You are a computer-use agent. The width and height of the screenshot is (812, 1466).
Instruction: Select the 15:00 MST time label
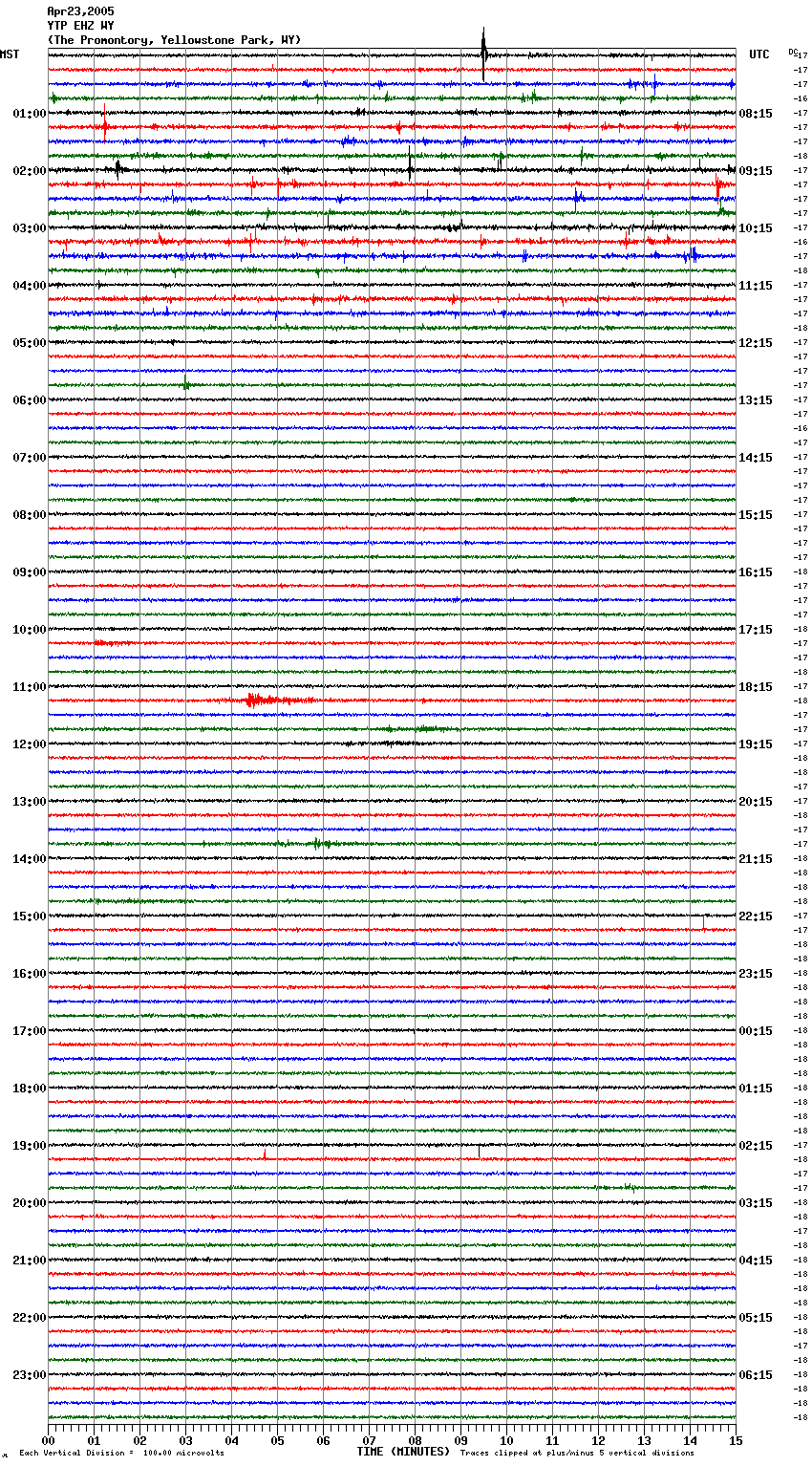pos(30,916)
